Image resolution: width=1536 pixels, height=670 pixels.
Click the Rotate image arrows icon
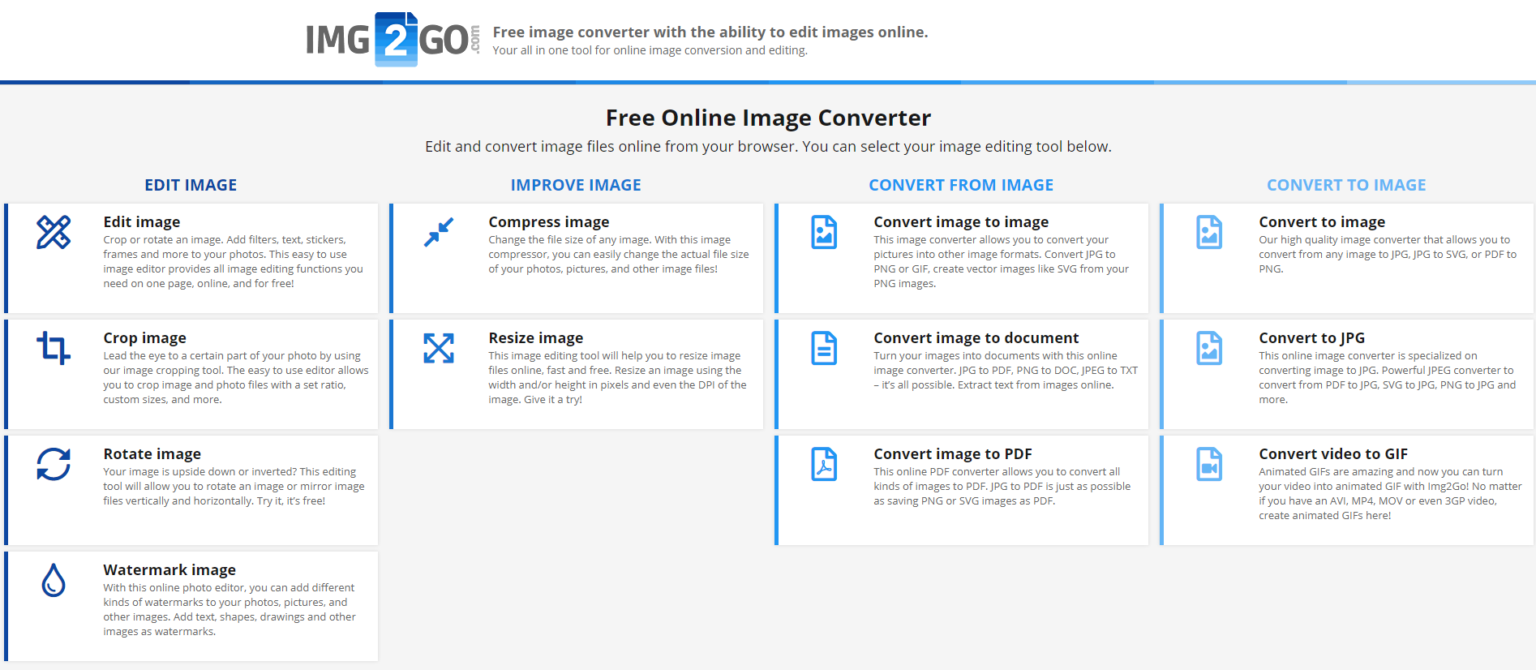pos(53,464)
